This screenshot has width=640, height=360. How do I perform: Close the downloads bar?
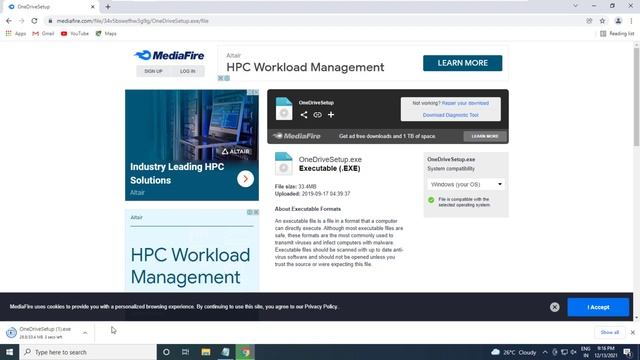click(633, 332)
